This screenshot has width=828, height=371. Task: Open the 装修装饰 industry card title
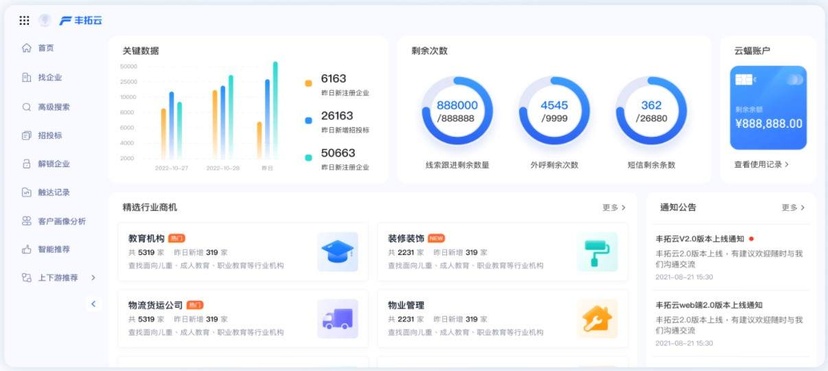pos(406,238)
